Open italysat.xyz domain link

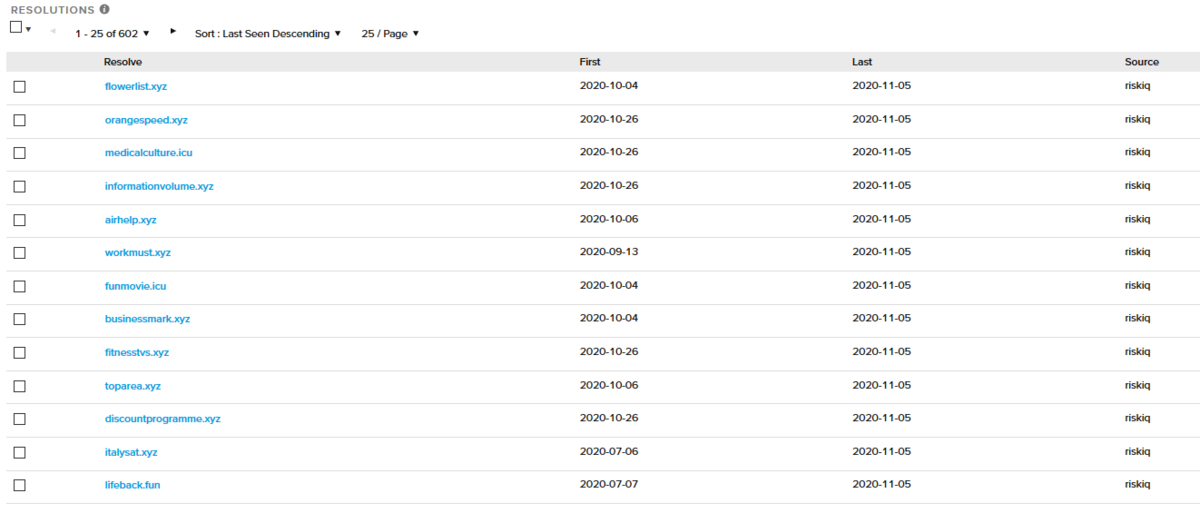(x=131, y=452)
